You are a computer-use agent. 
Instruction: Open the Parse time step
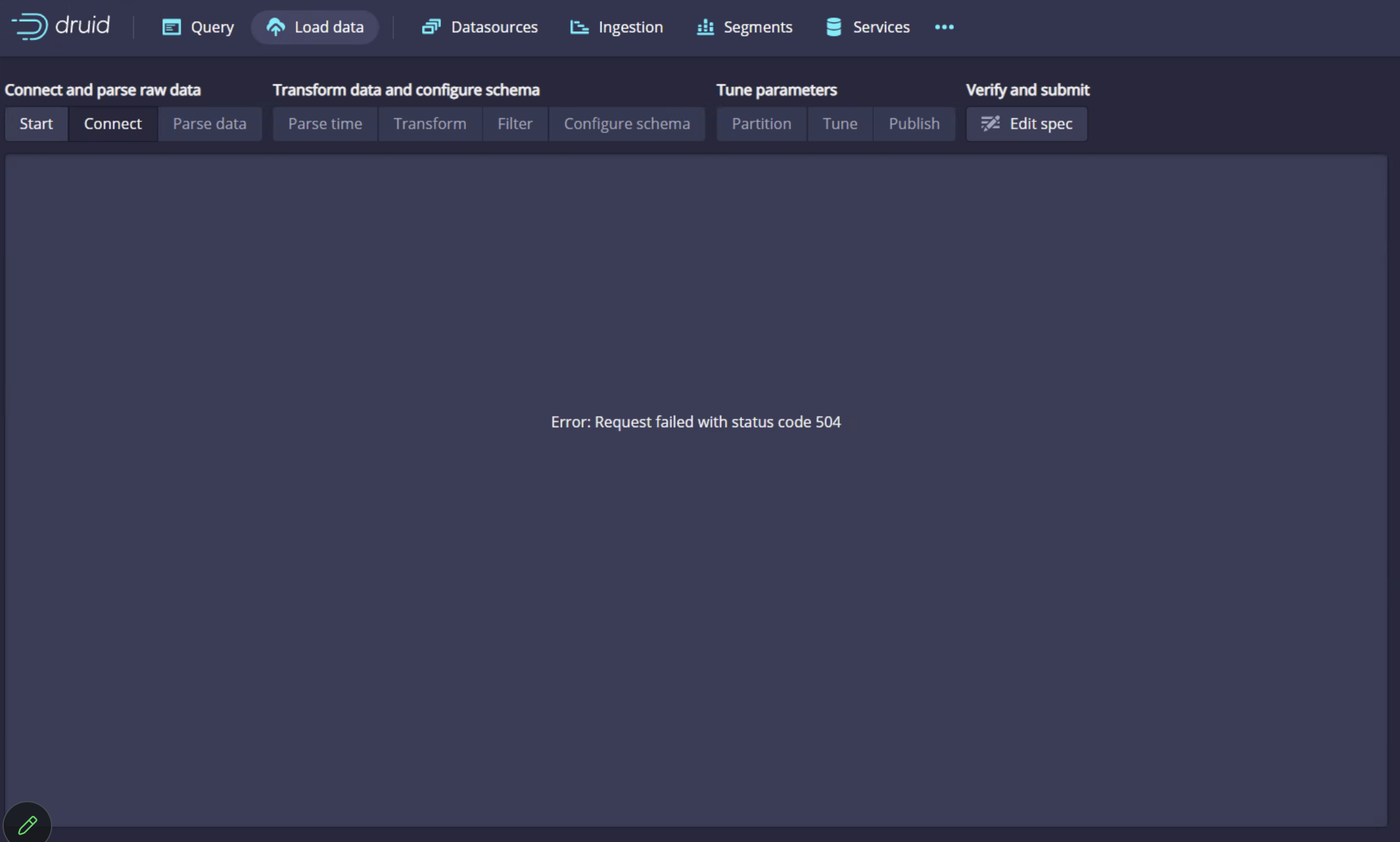325,124
